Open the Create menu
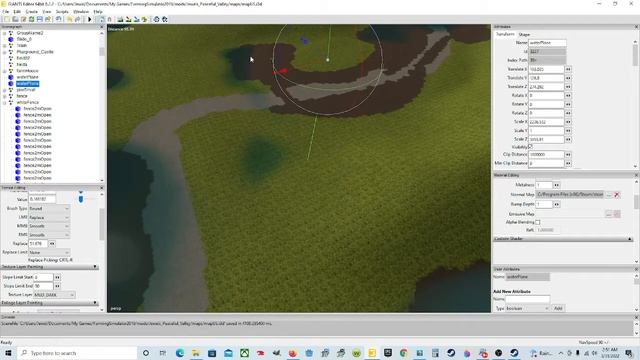The width and height of the screenshot is (640, 360). [x=31, y=11]
